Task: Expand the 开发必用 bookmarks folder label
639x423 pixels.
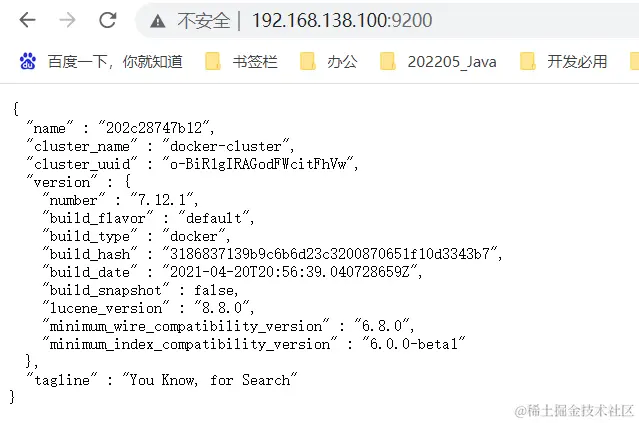Action: coord(577,62)
